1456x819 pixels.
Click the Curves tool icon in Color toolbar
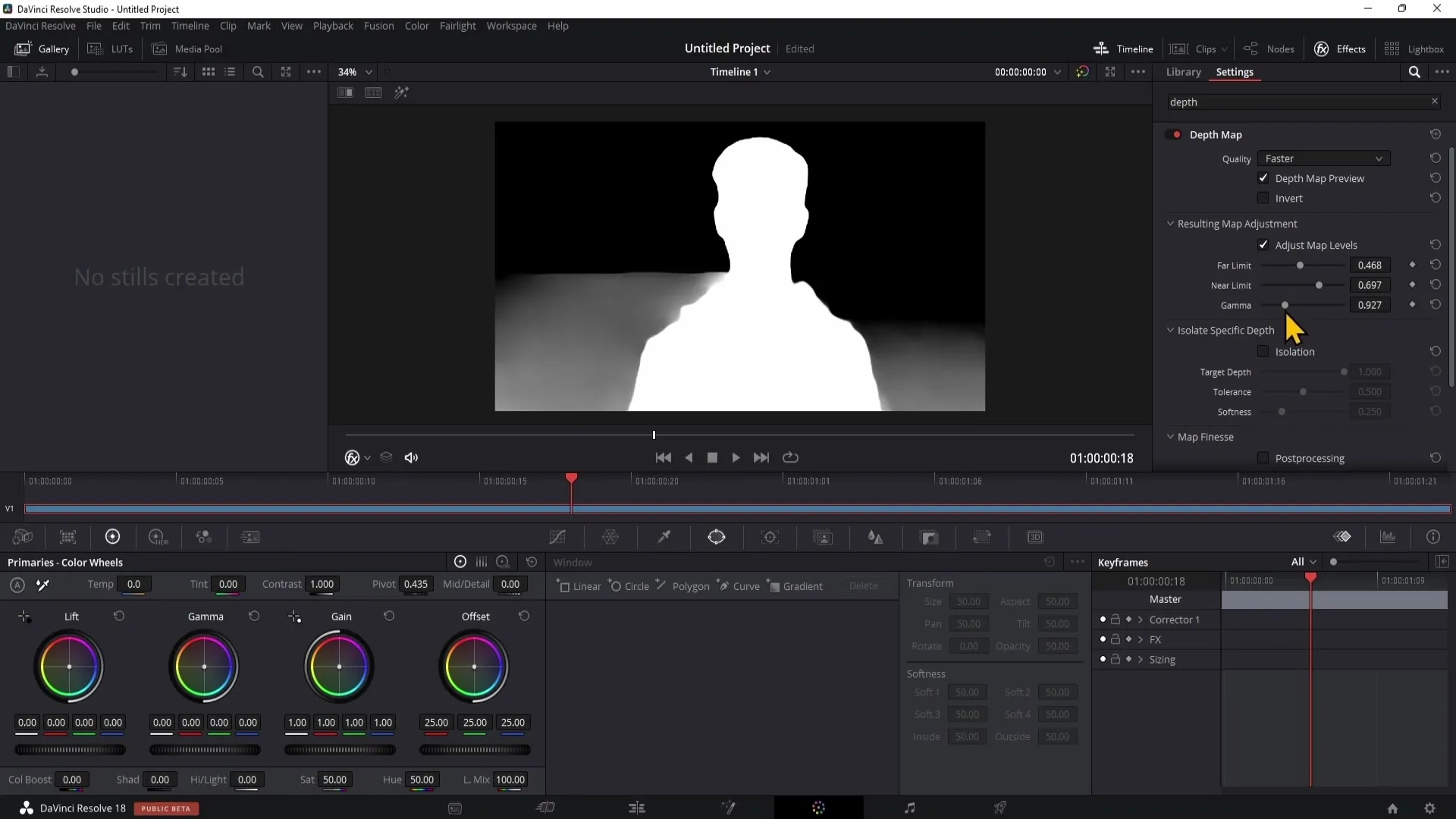(559, 537)
